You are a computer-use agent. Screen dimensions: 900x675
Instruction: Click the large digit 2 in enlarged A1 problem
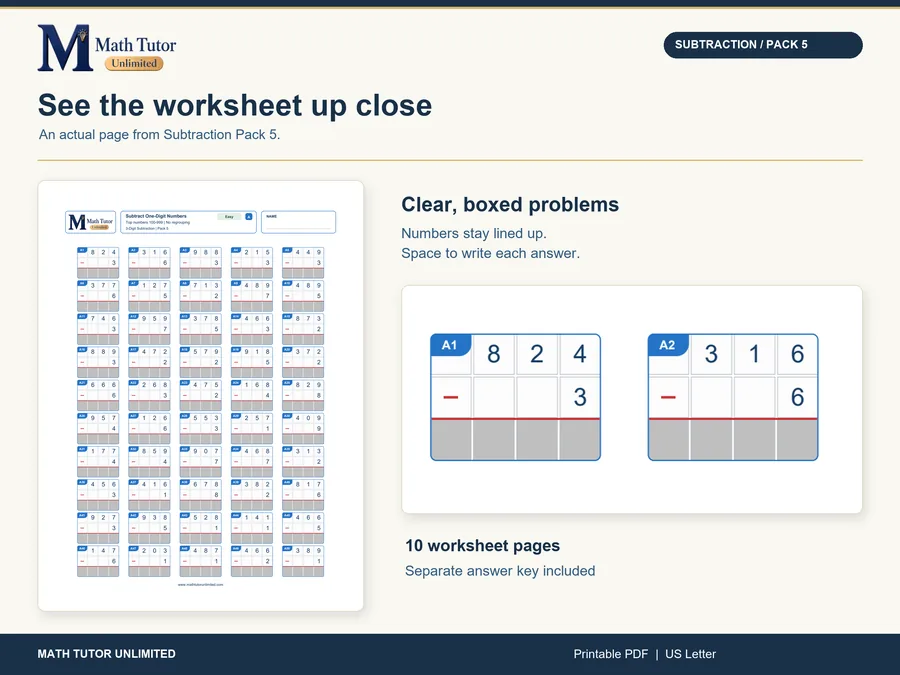[537, 354]
